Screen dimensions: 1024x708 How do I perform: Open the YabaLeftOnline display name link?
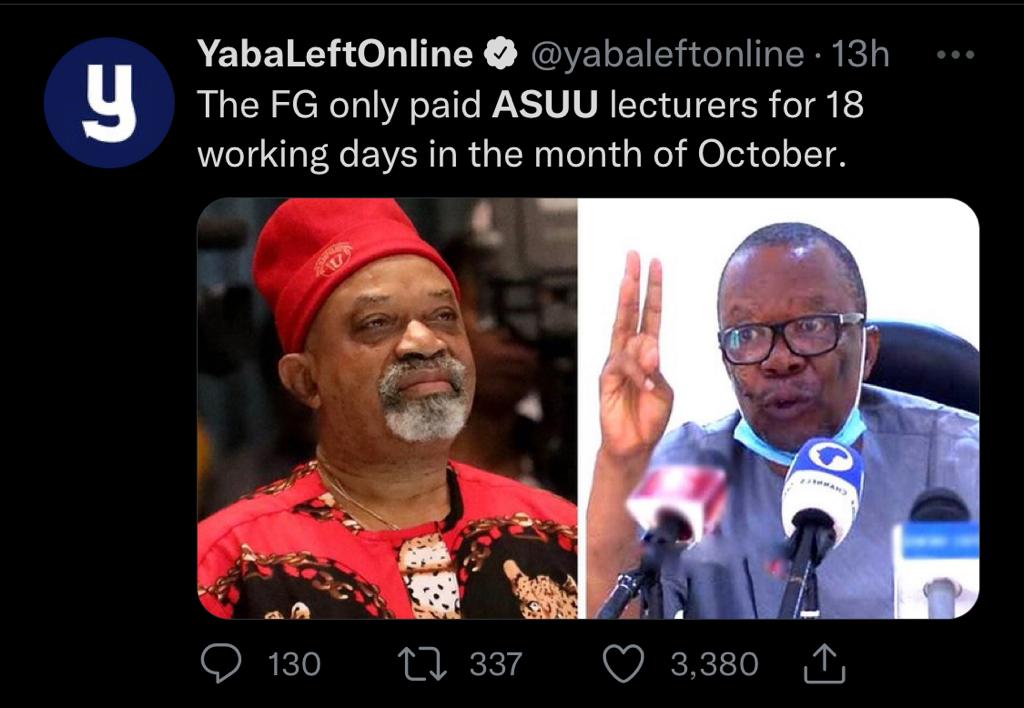tap(335, 54)
